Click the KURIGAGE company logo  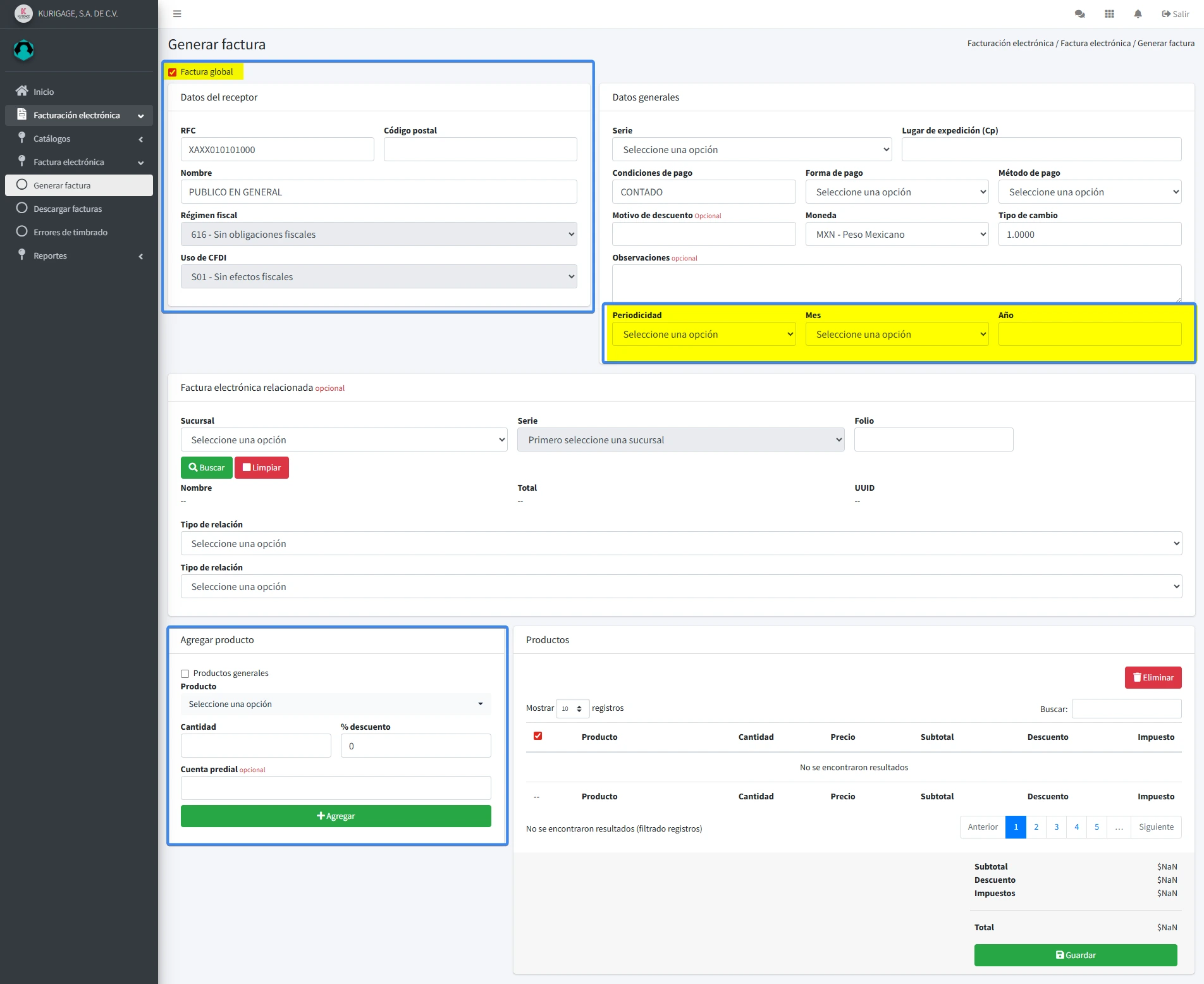23,13
